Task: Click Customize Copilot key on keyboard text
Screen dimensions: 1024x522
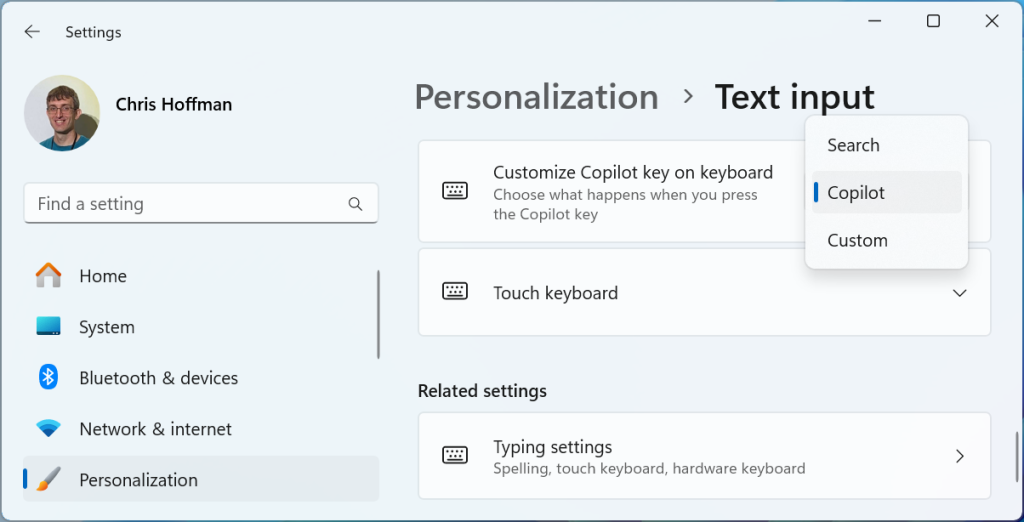Action: 633,172
